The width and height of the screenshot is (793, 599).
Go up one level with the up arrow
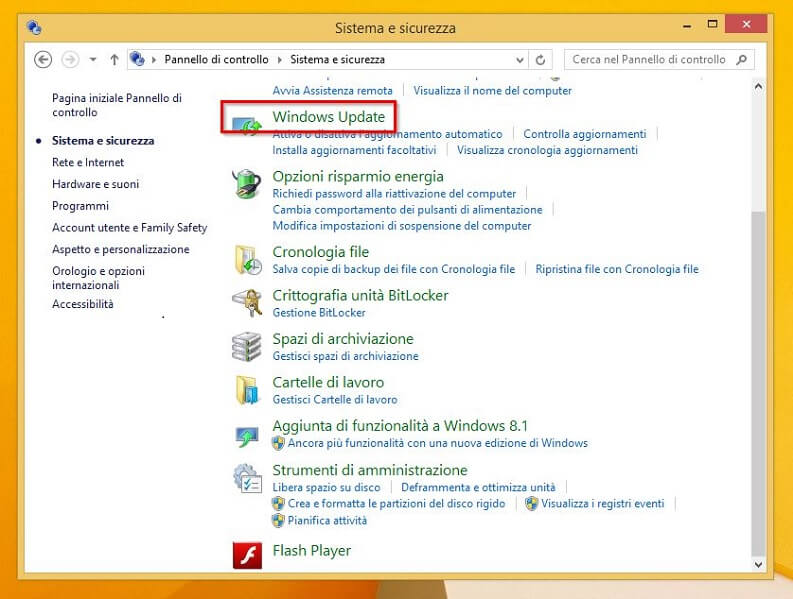click(x=114, y=60)
